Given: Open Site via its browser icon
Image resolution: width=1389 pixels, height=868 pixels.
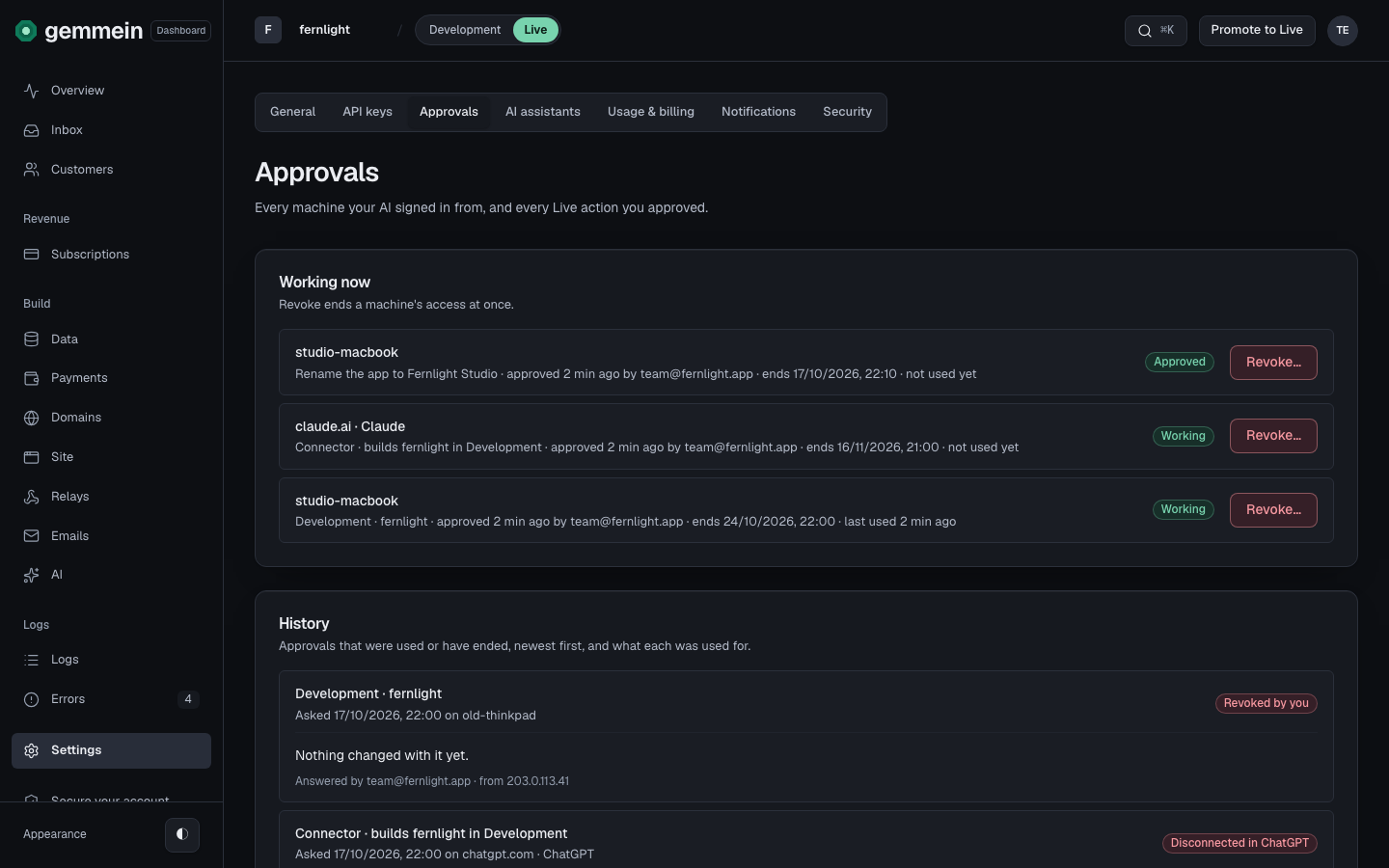Looking at the screenshot, I should [32, 457].
